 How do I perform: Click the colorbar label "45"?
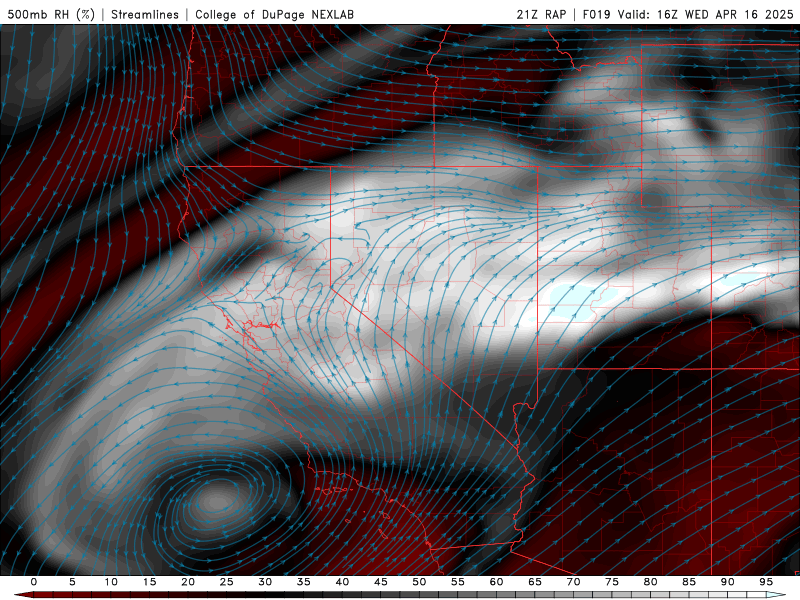pyautogui.click(x=381, y=582)
